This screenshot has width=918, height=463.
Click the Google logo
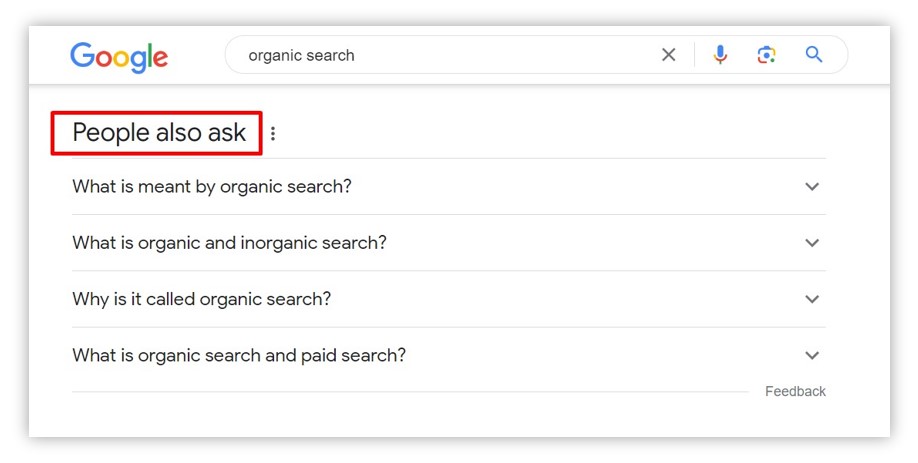119,57
